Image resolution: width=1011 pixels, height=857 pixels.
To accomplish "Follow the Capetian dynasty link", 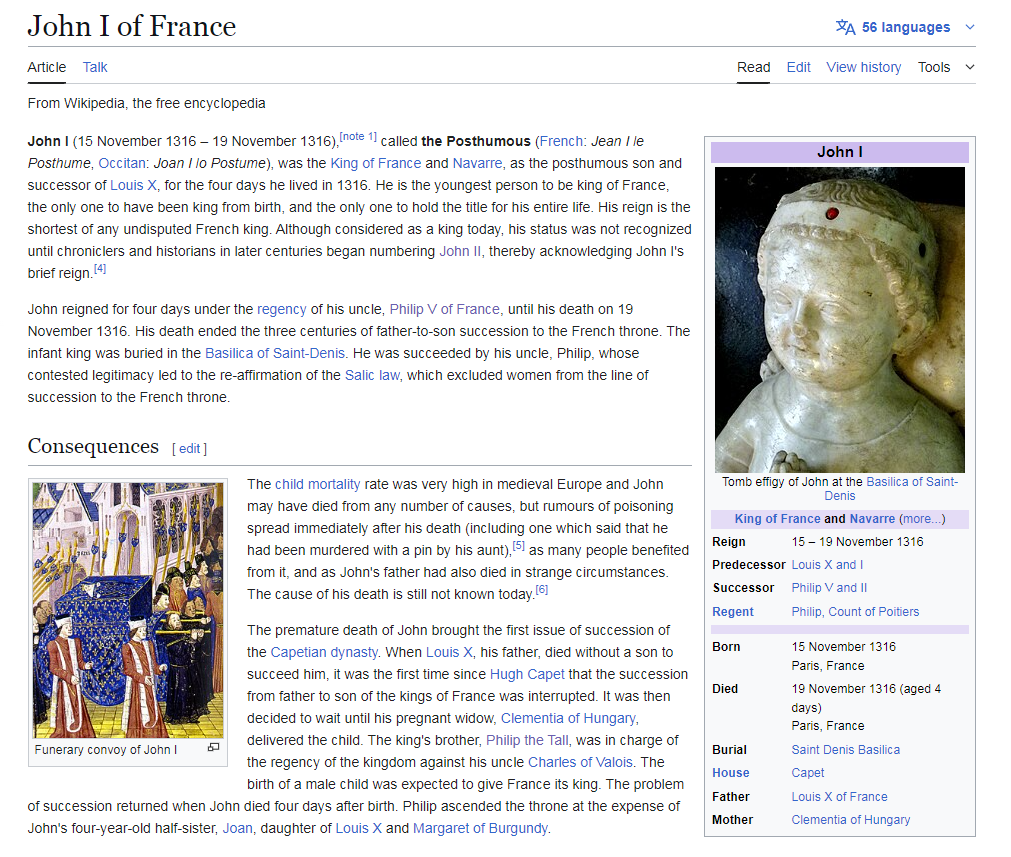I will [x=324, y=652].
